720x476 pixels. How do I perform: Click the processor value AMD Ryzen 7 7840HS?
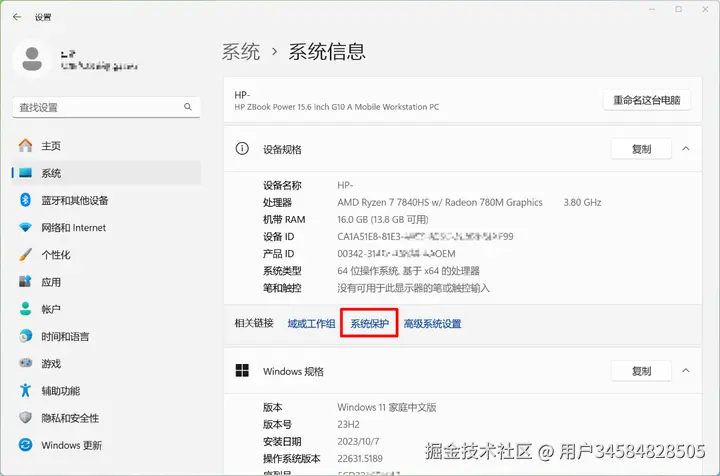[x=440, y=202]
